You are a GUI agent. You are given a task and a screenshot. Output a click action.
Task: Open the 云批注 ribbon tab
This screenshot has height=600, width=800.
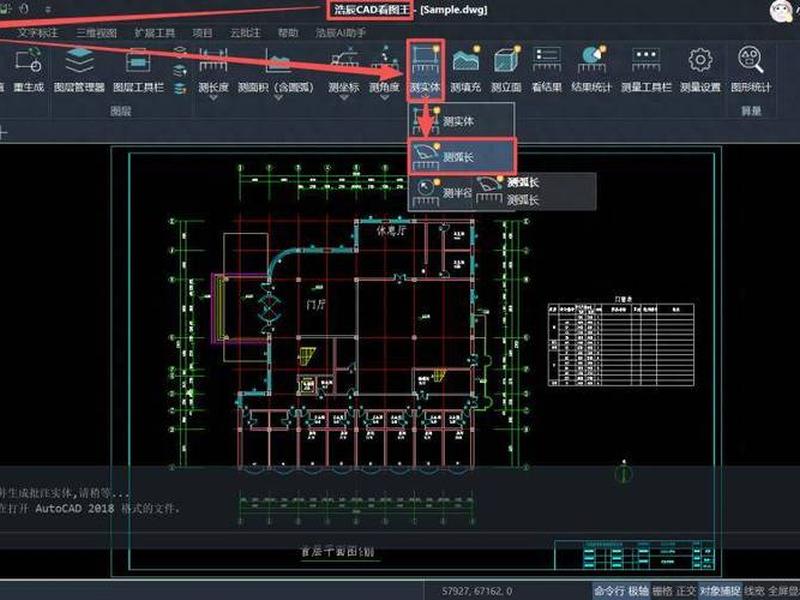coord(245,33)
